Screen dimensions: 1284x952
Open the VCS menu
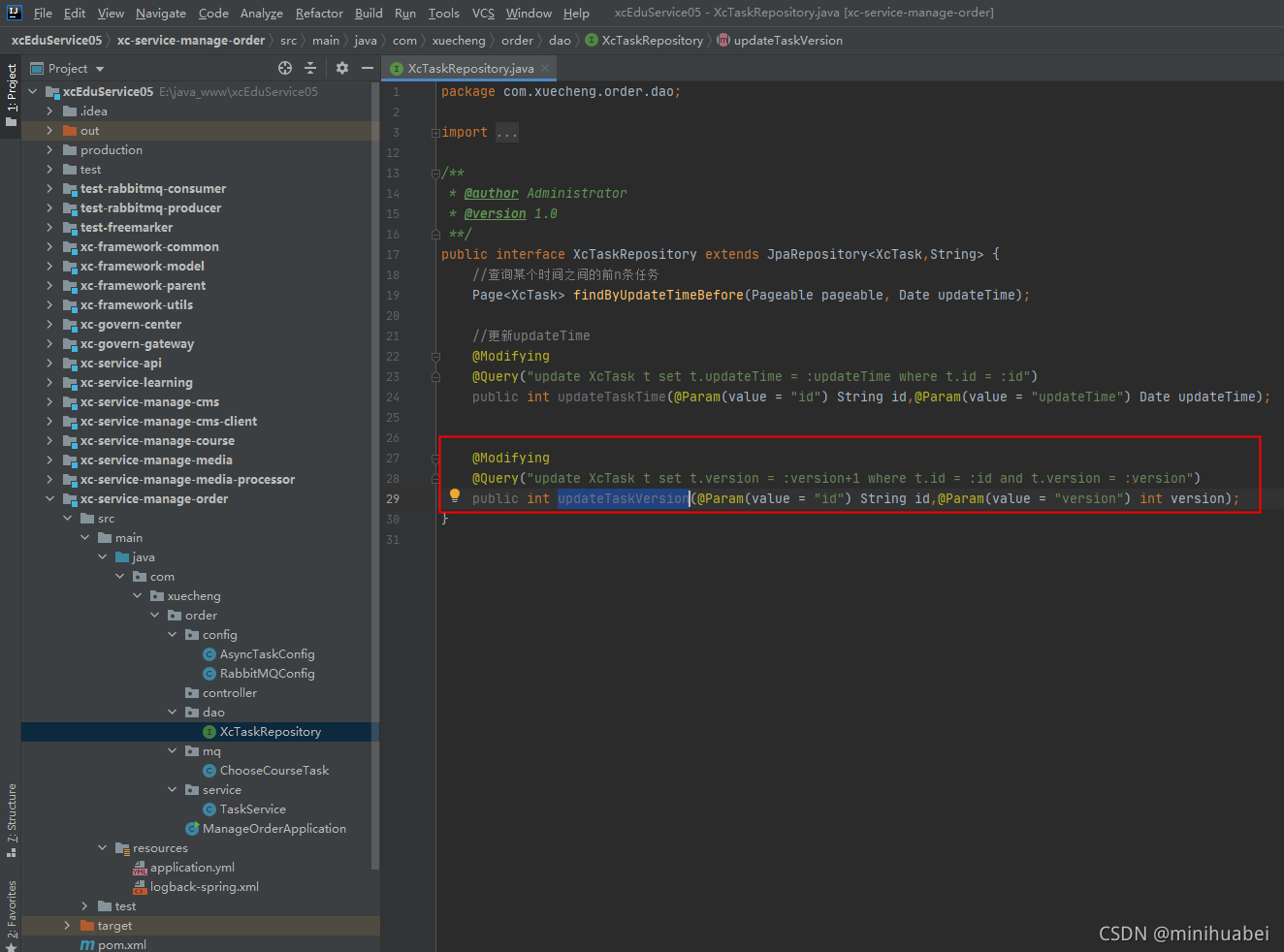click(483, 13)
